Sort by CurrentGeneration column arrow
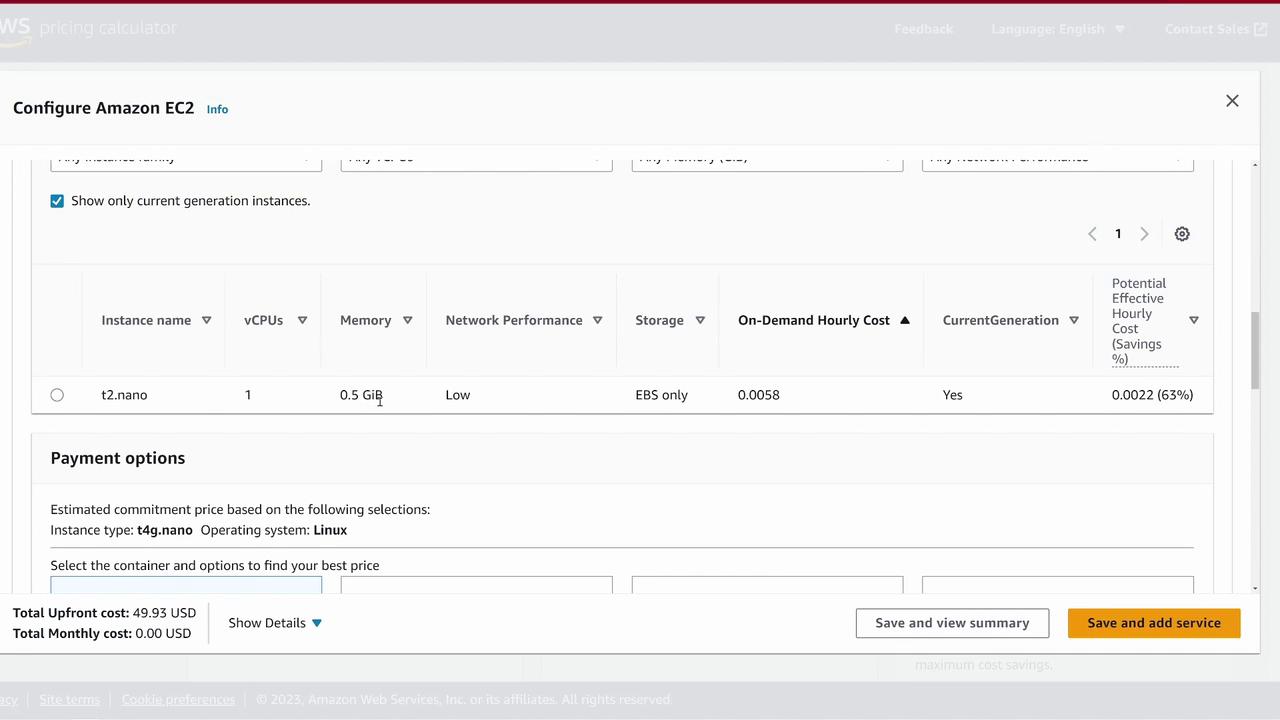 click(1073, 320)
